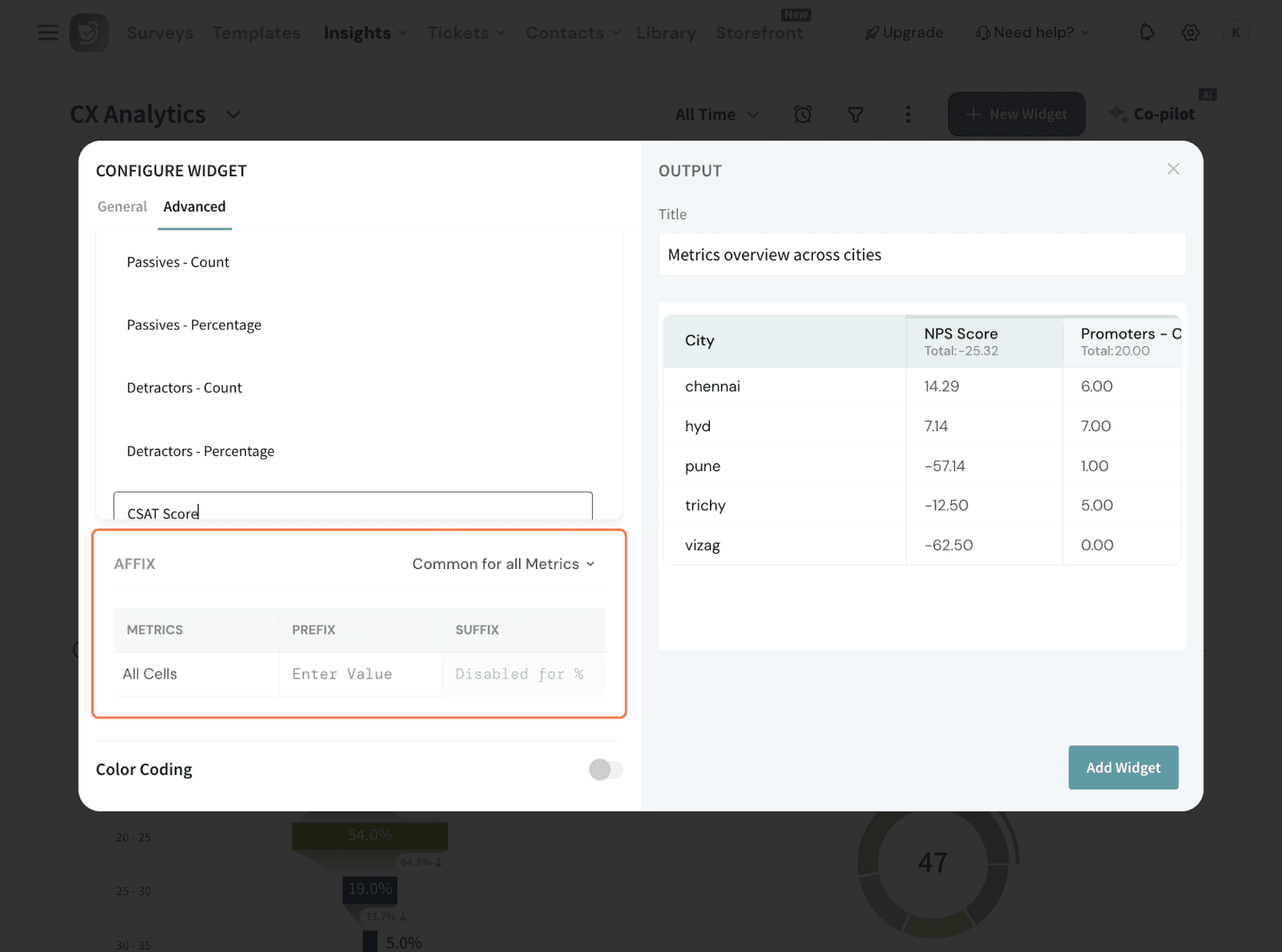
Task: Open the settings gear icon
Action: tap(1191, 33)
